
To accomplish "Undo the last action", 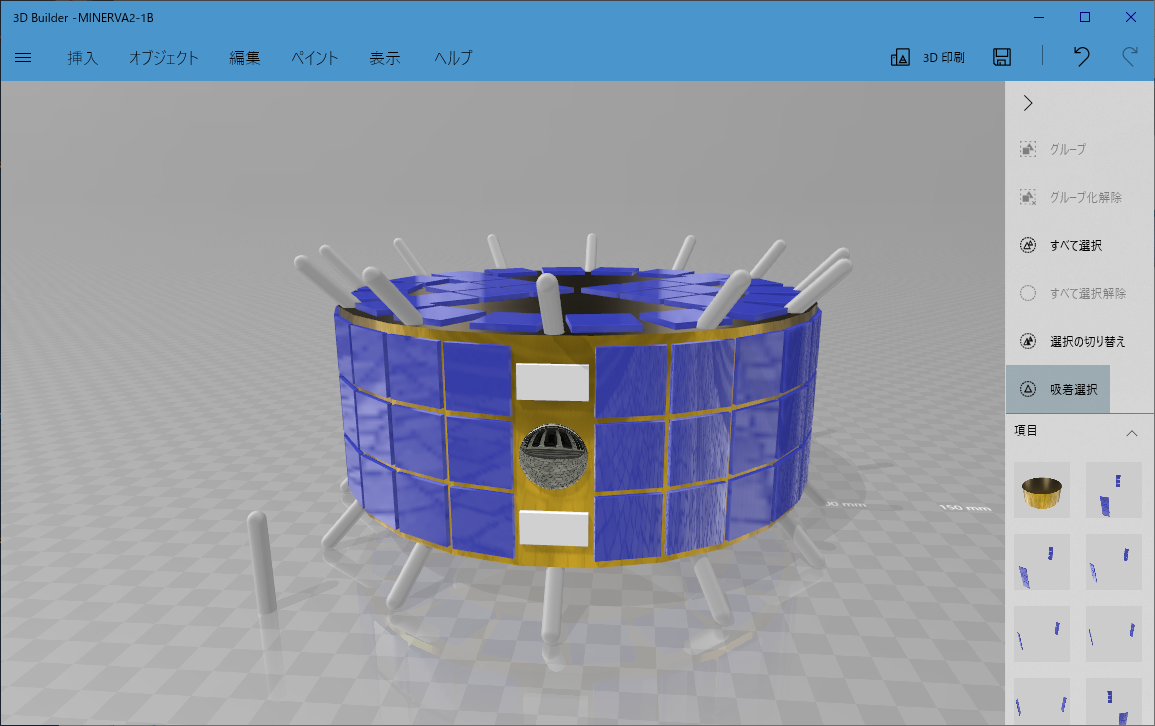I will pos(1081,57).
